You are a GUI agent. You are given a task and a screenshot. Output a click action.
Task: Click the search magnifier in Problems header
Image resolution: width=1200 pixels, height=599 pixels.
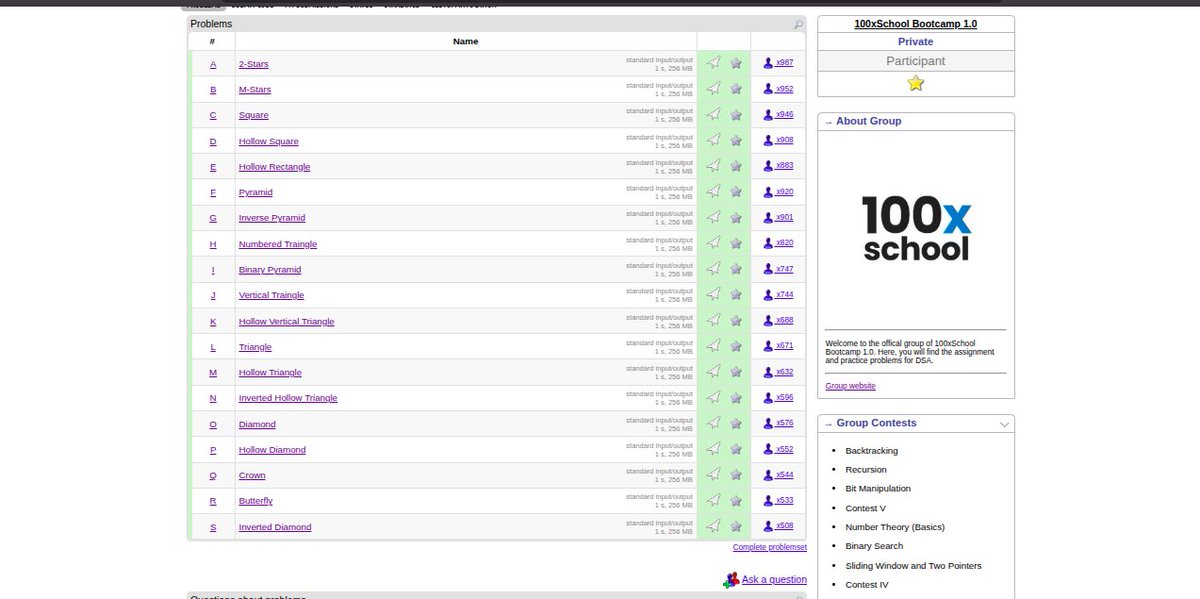(x=798, y=24)
